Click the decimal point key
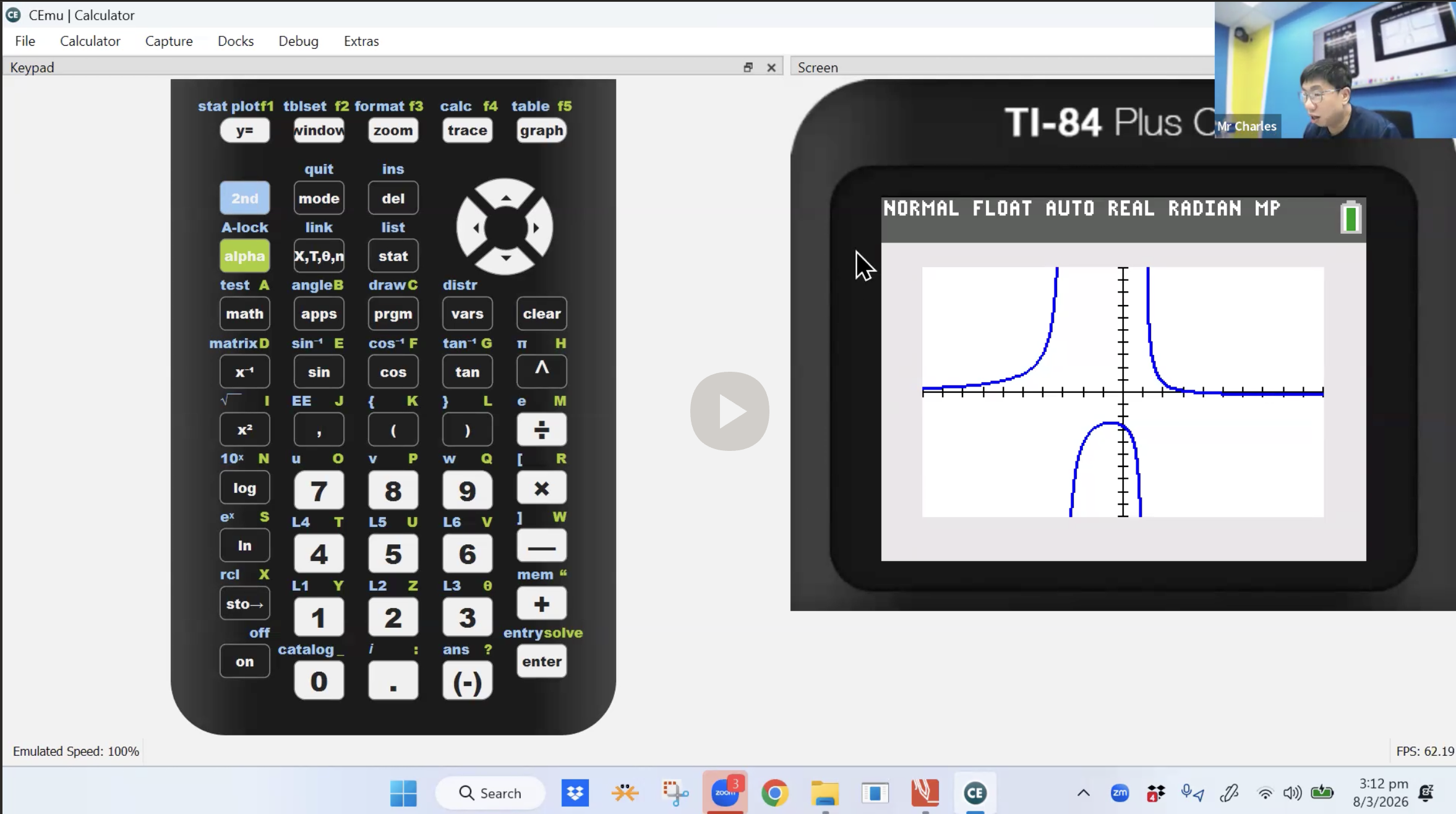1456x814 pixels. (393, 681)
